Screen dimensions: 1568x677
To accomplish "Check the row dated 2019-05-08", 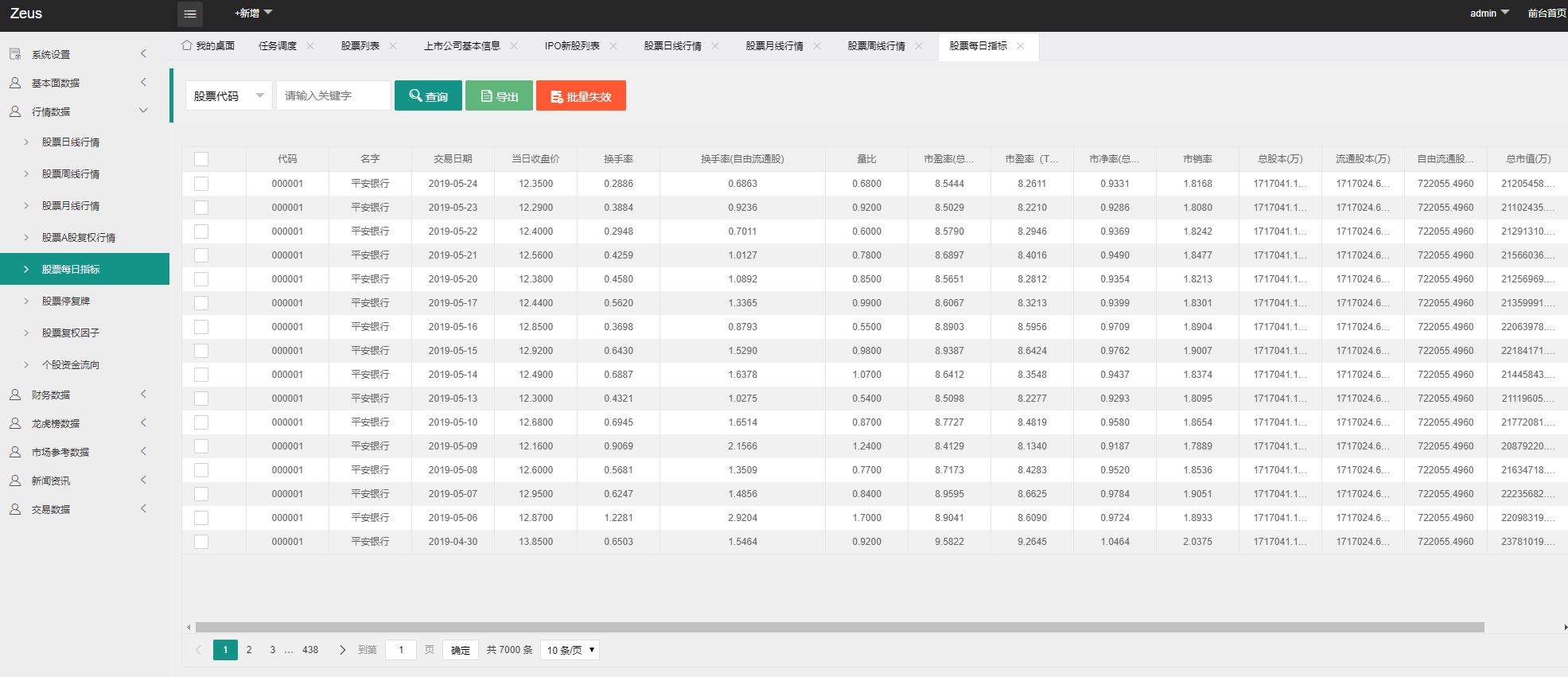I will coord(201,470).
